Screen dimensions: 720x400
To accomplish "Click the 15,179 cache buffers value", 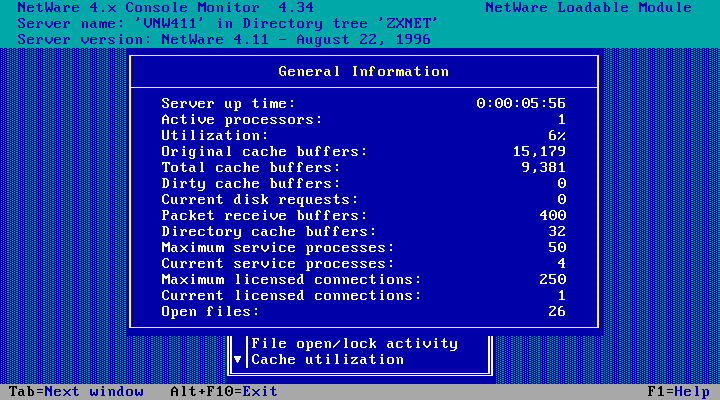I will [x=539, y=152].
